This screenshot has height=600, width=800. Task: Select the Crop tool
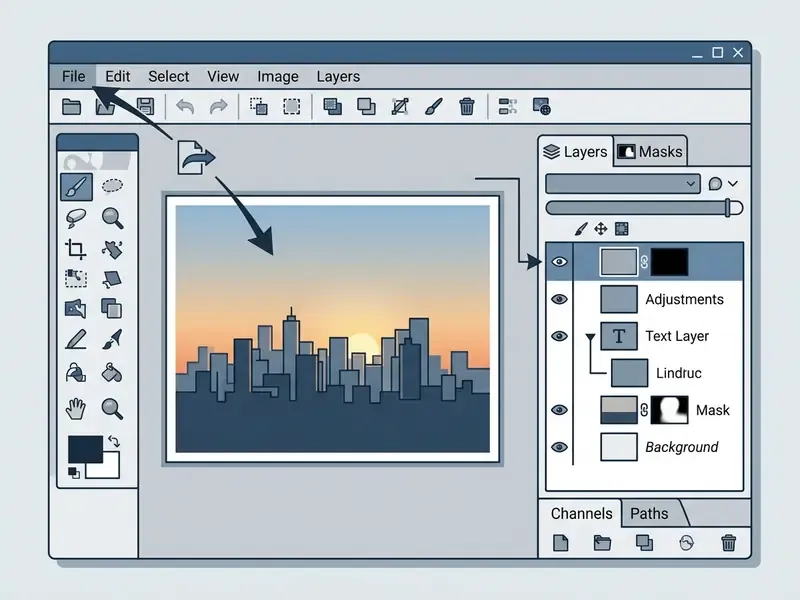point(76,249)
